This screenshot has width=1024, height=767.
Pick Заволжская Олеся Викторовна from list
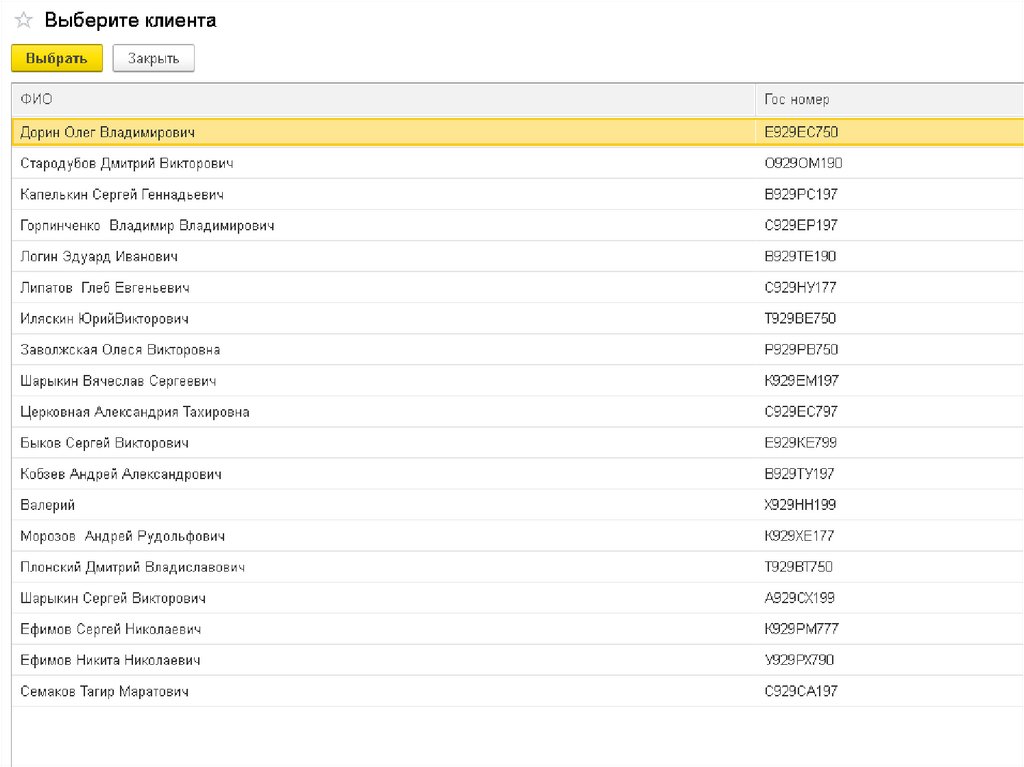(x=120, y=350)
